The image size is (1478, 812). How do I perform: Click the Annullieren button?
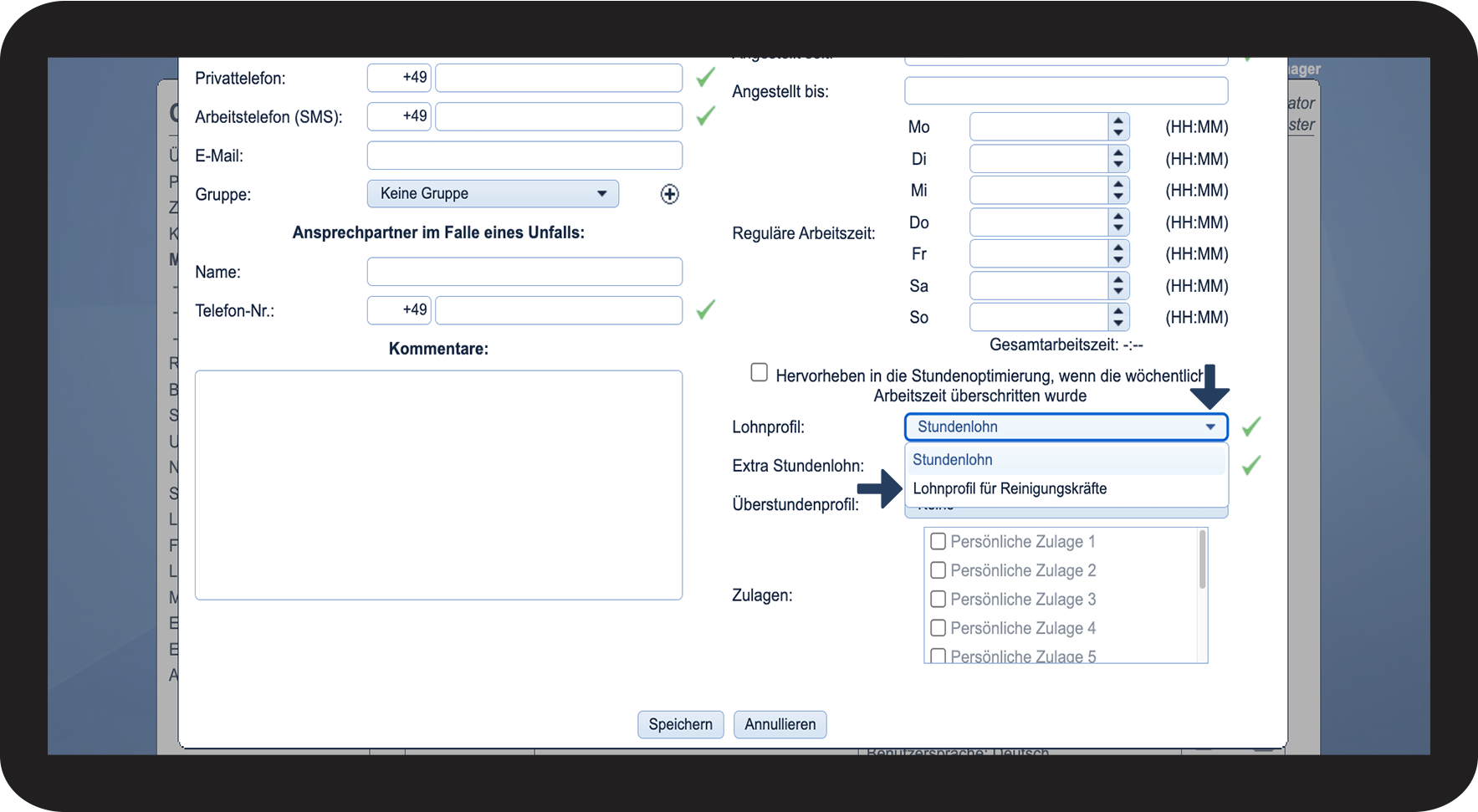point(780,724)
